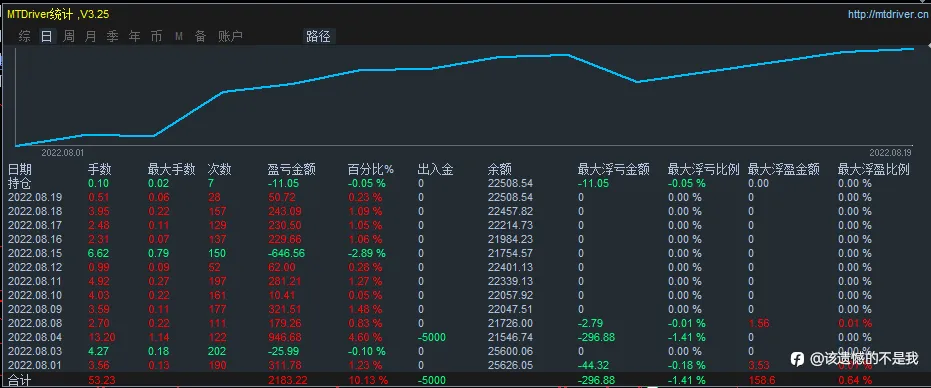Switch to the 年 yearly tab
Screen dimensions: 931x388
(134, 37)
